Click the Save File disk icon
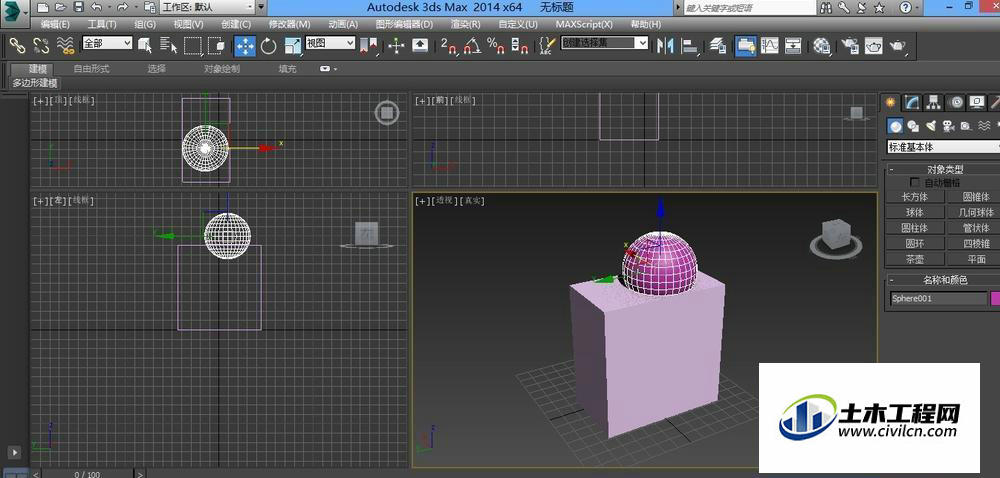1000x478 pixels. coord(78,8)
